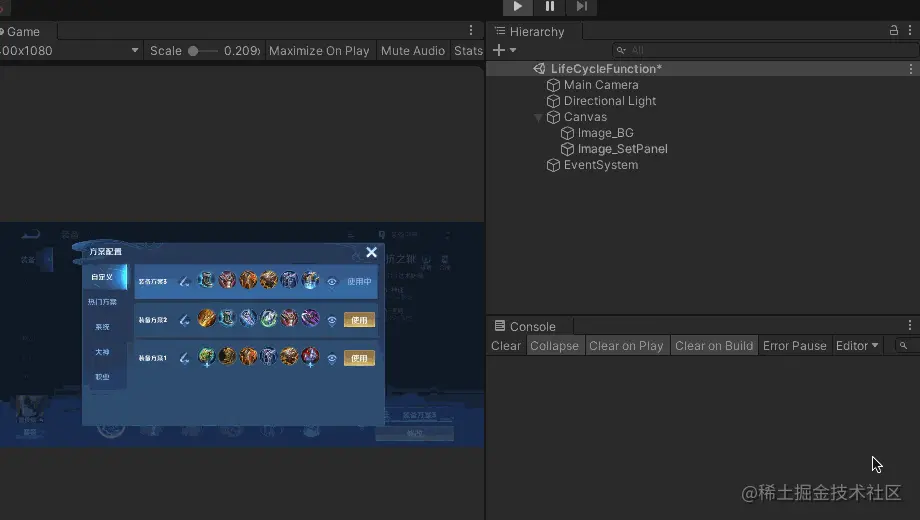920x520 pixels.
Task: Click the edit pencil icon for 装备方案2
Action: [x=184, y=320]
